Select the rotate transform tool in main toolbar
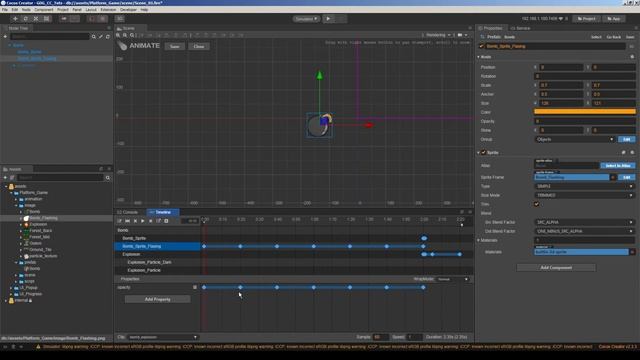Screen dimensions: 640x360 (25, 19)
